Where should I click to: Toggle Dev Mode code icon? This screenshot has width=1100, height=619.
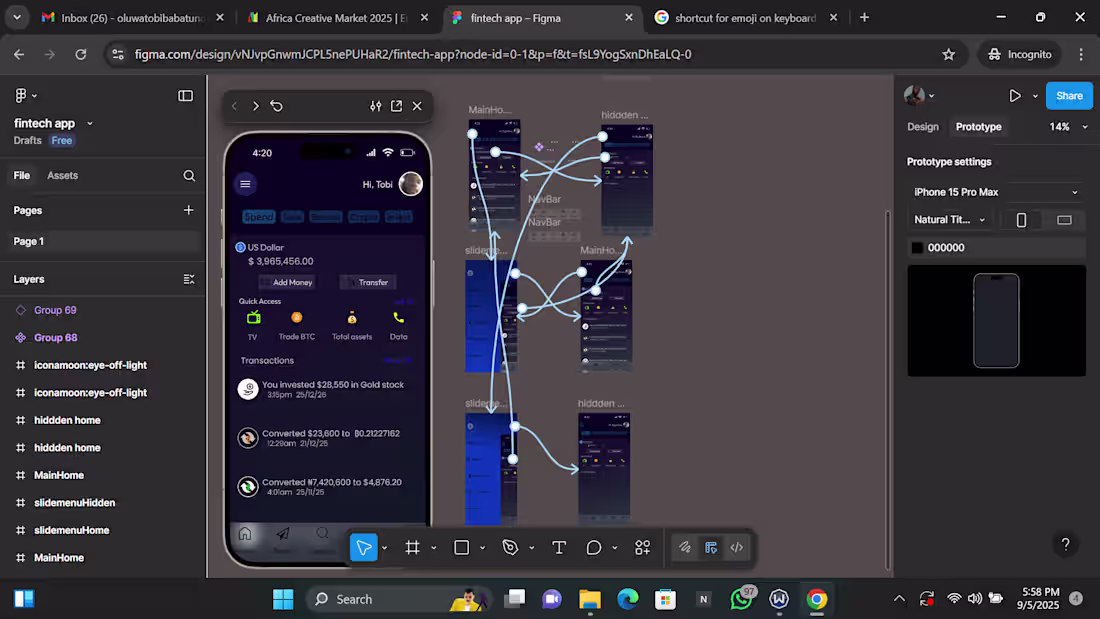737,547
